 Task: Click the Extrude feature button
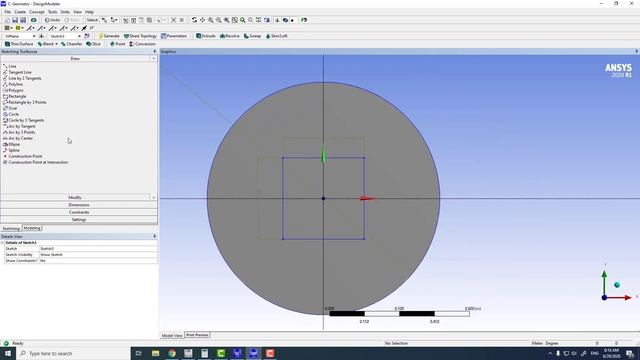point(206,36)
